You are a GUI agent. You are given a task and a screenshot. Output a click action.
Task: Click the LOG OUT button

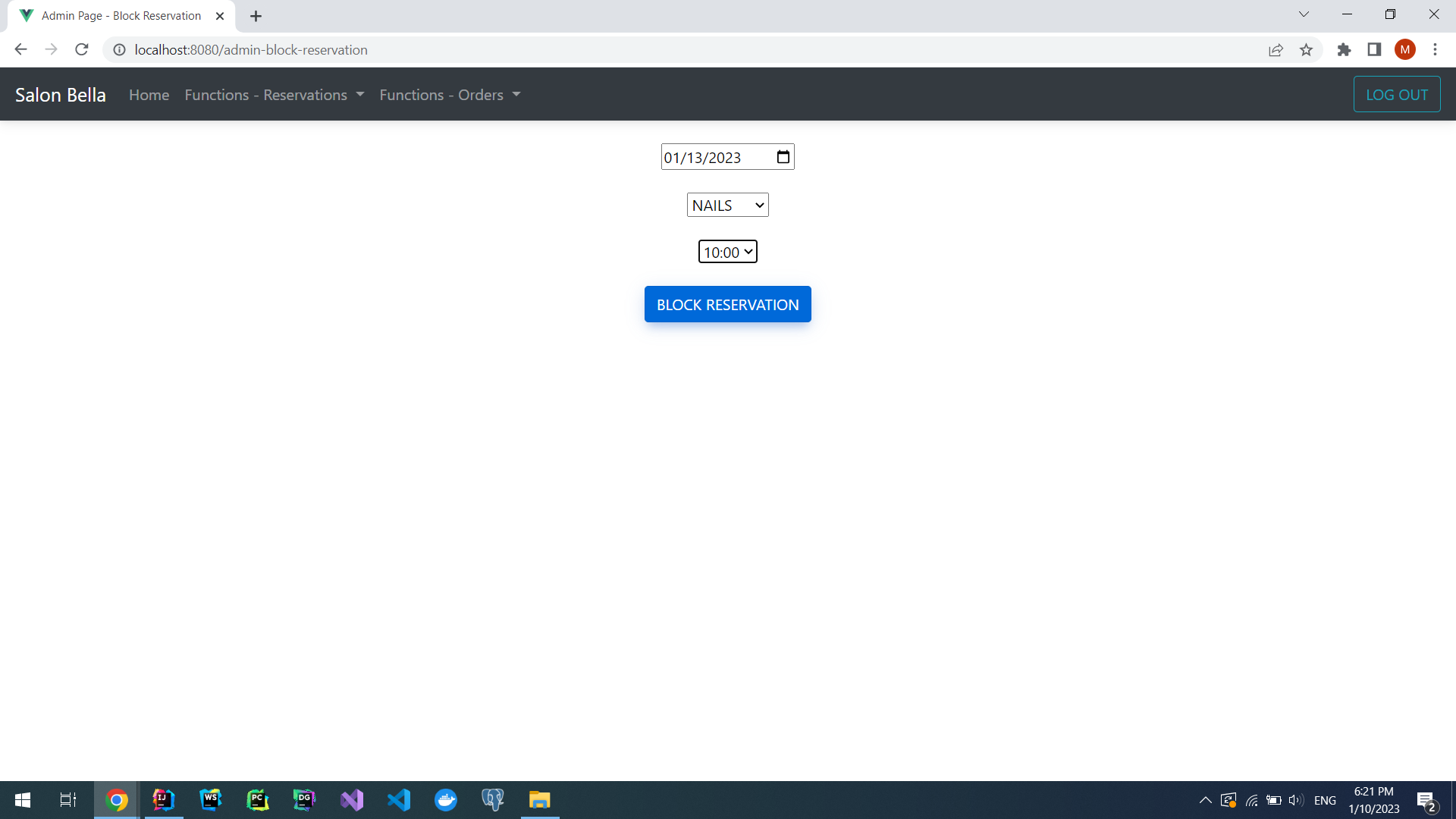pos(1396,95)
